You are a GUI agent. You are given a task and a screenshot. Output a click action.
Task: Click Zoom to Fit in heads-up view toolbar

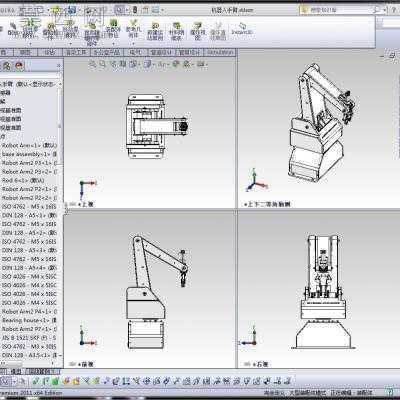tap(92, 63)
